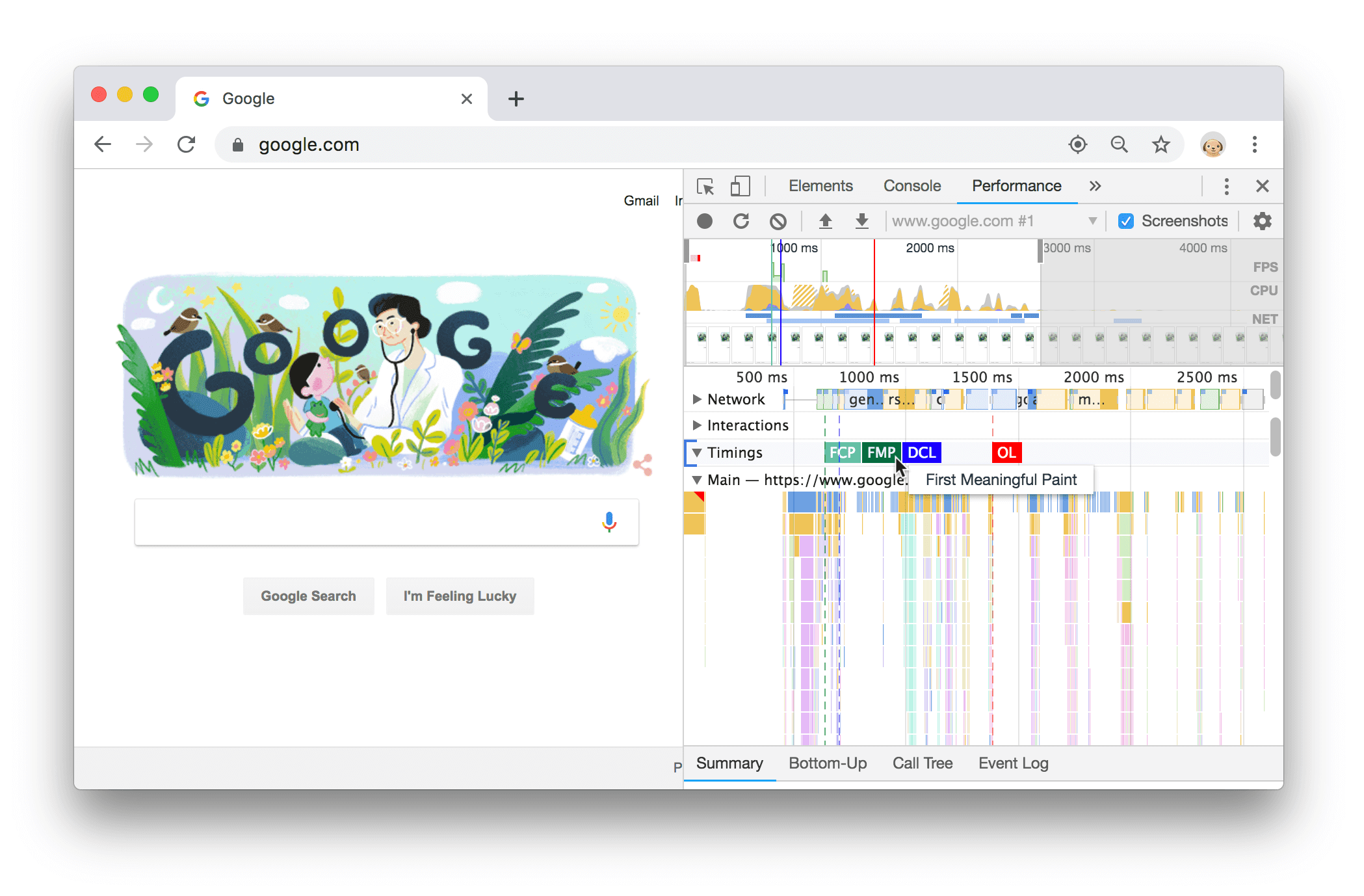Screen dimensions: 1364x896
Task: Click the Performance settings gear icon
Action: point(1262,220)
